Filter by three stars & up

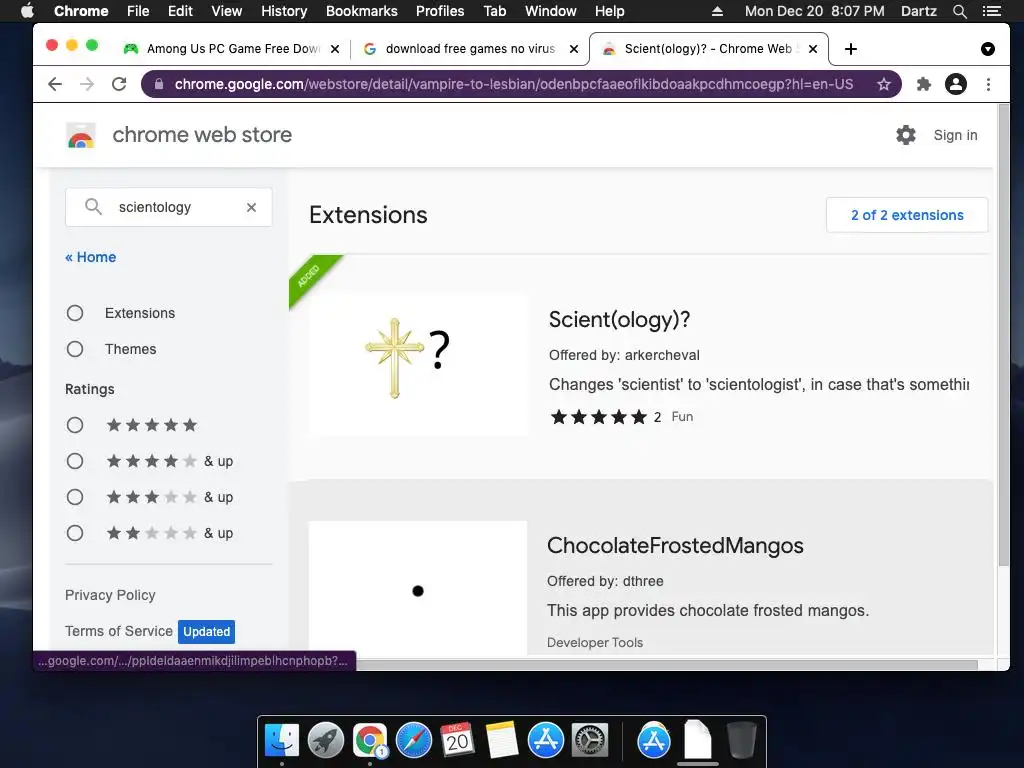click(75, 498)
